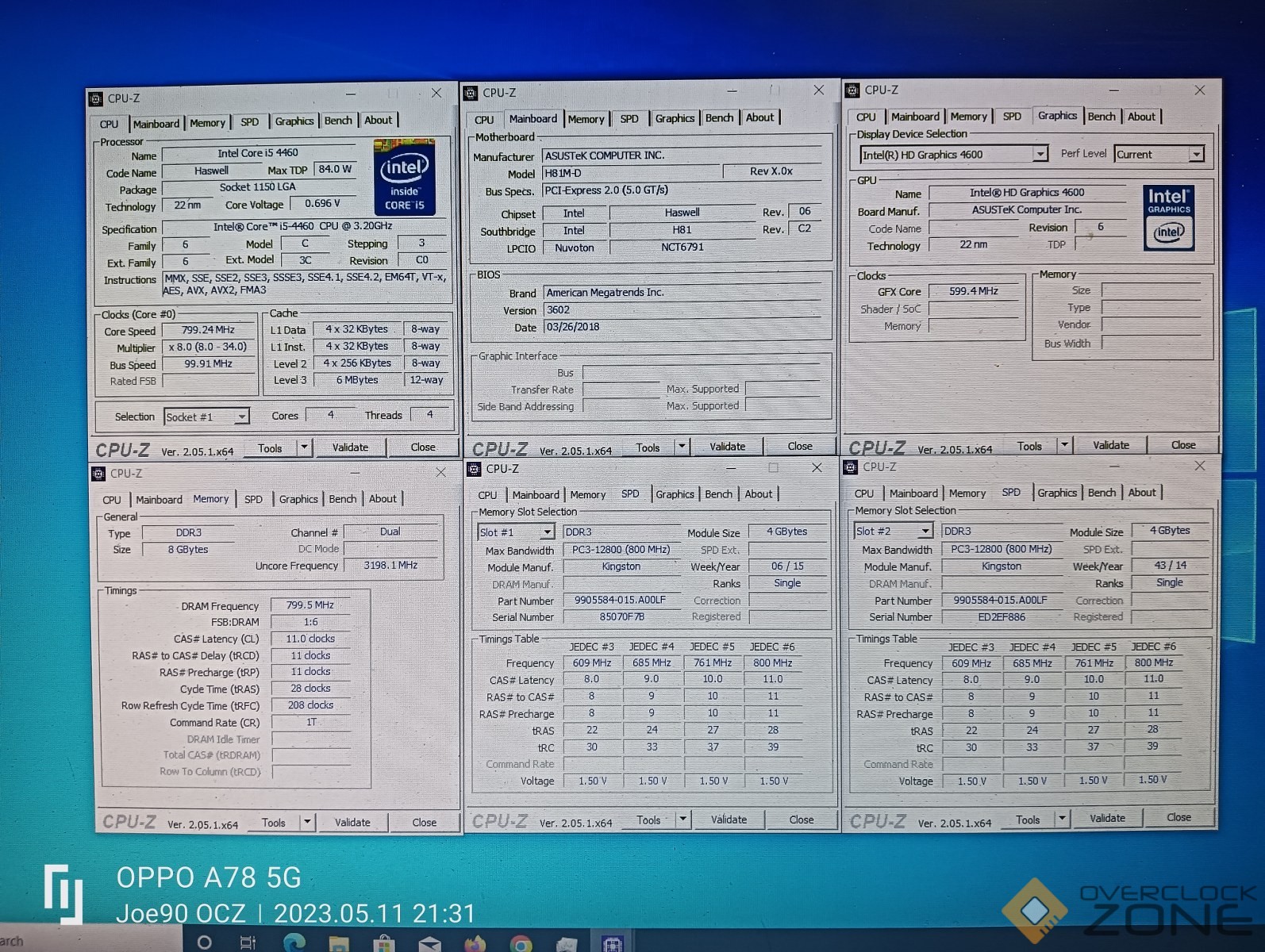1265x952 pixels.
Task: Open Microsoft Store from the taskbar
Action: tap(384, 942)
